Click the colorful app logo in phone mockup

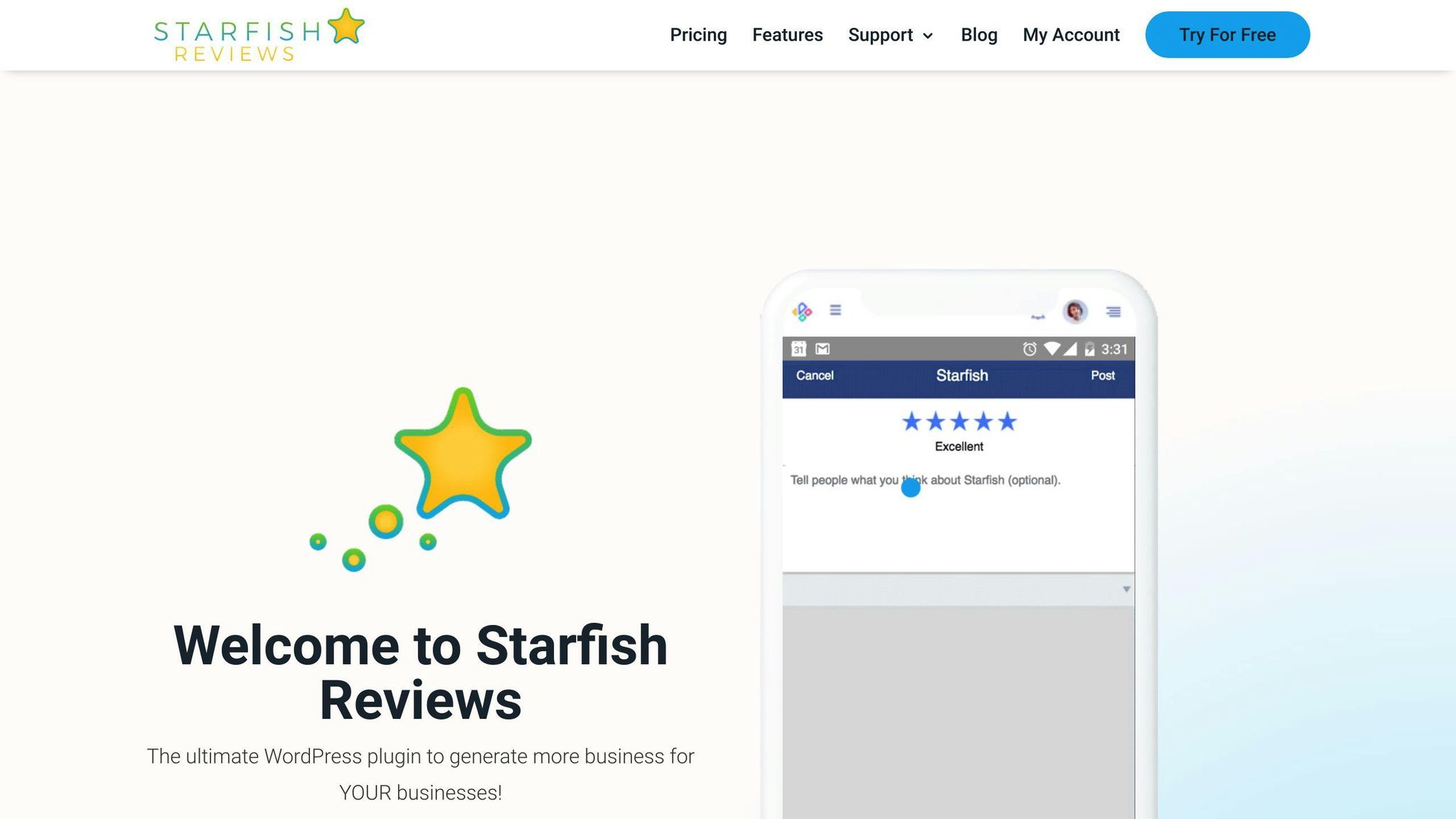point(802,311)
